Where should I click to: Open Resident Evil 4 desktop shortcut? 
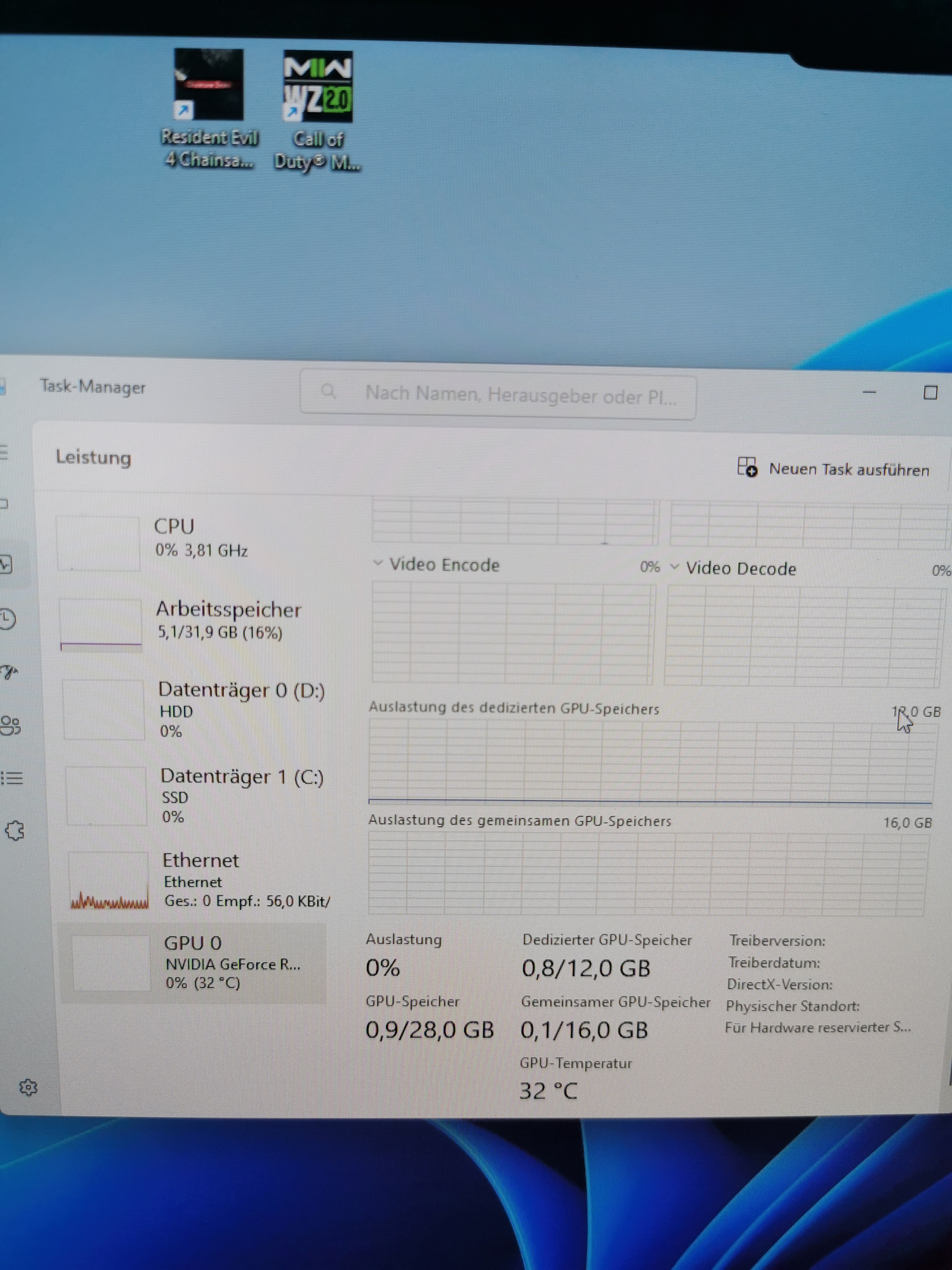pos(209,109)
